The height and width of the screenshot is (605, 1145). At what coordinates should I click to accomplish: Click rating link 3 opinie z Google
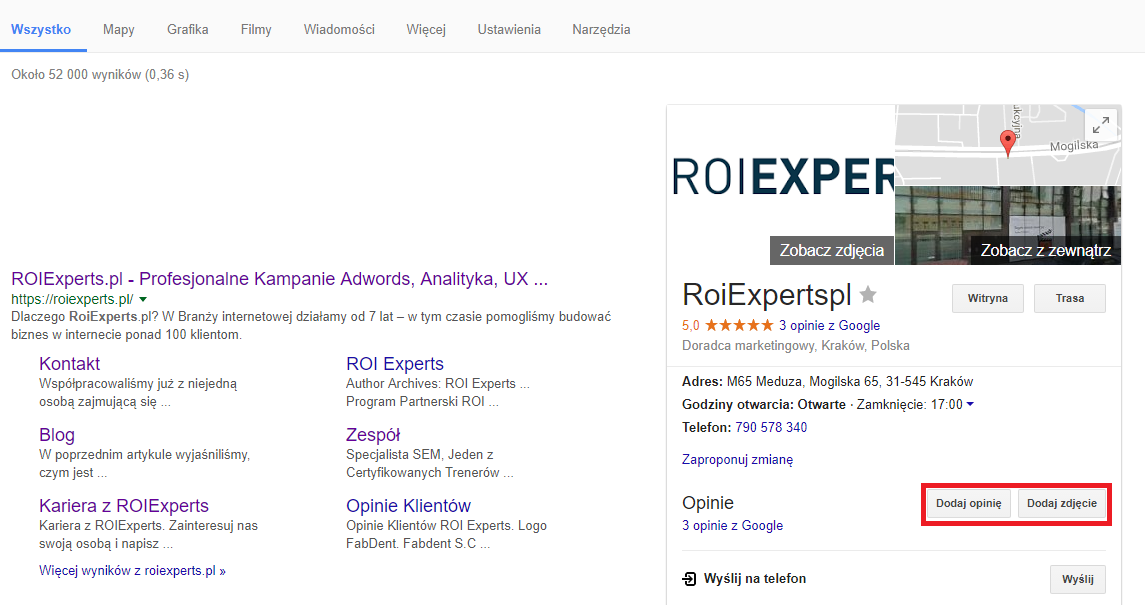click(829, 325)
